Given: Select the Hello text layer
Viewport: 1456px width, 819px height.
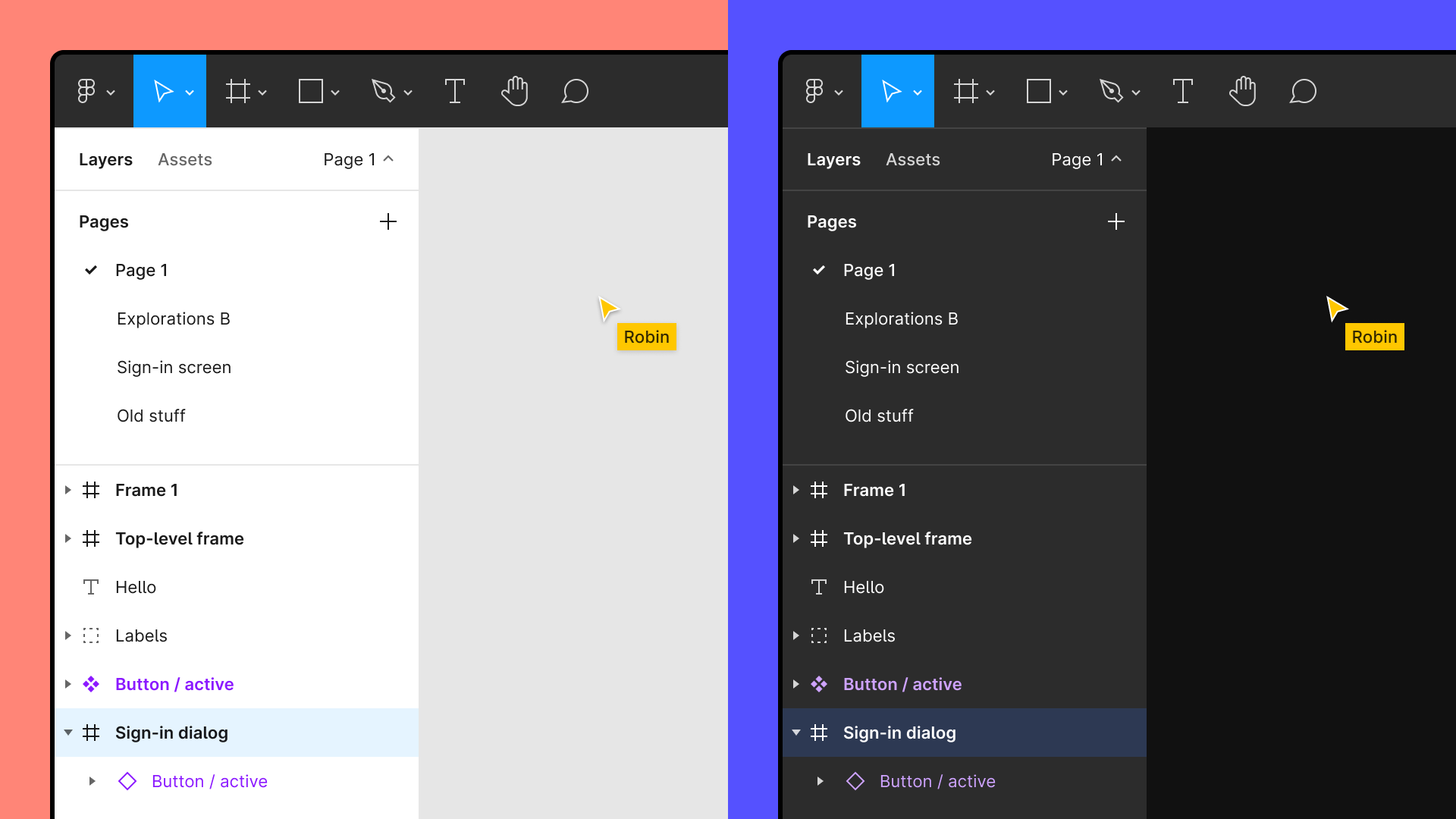Looking at the screenshot, I should (x=135, y=587).
